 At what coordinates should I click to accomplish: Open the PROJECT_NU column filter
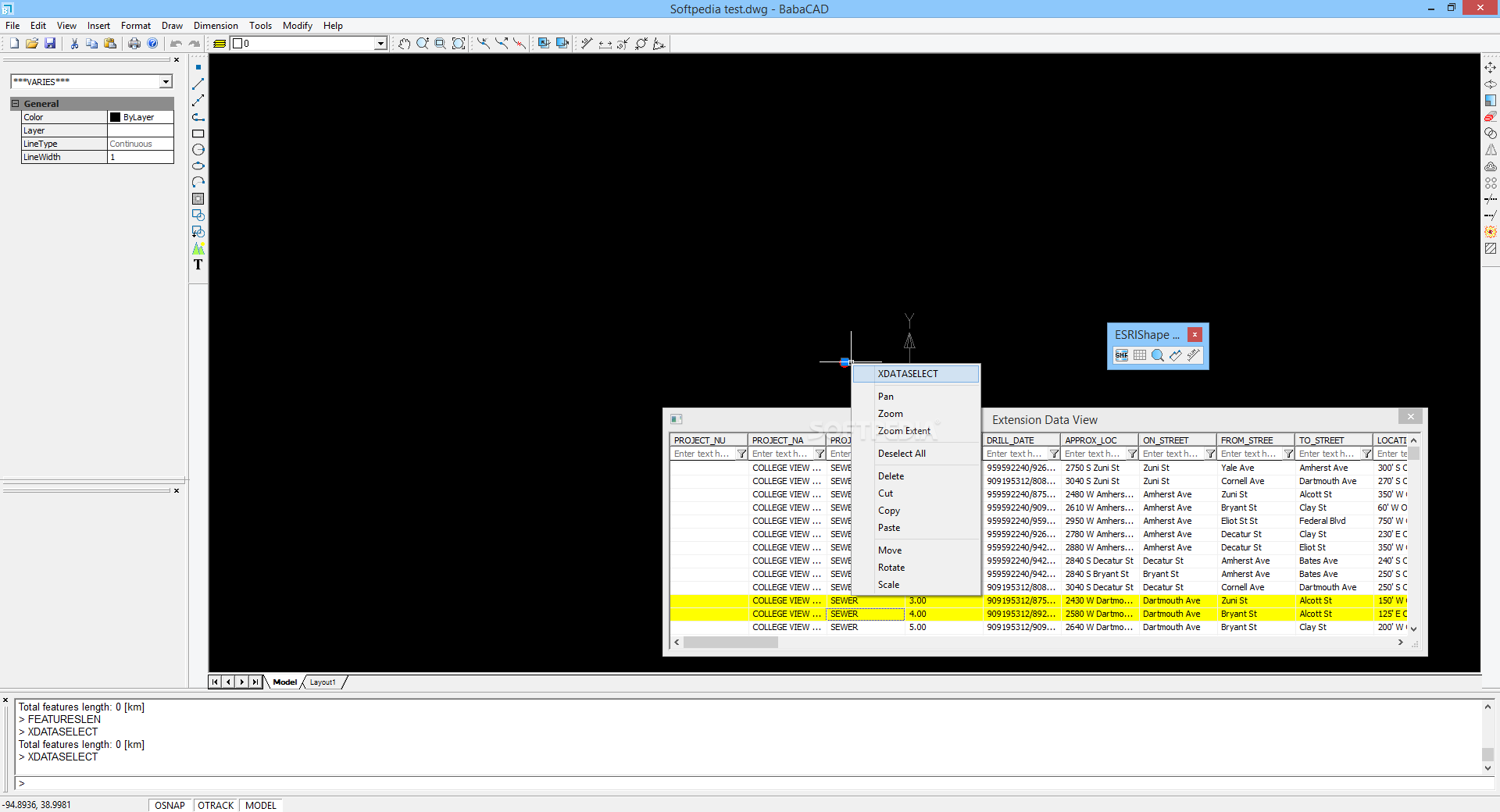pos(741,454)
